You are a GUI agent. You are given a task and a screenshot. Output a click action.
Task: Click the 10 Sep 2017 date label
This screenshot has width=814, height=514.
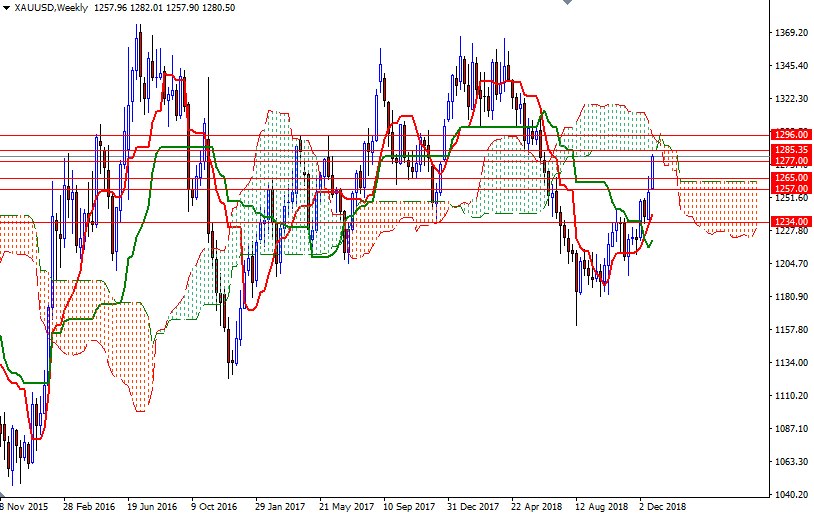pyautogui.click(x=409, y=506)
